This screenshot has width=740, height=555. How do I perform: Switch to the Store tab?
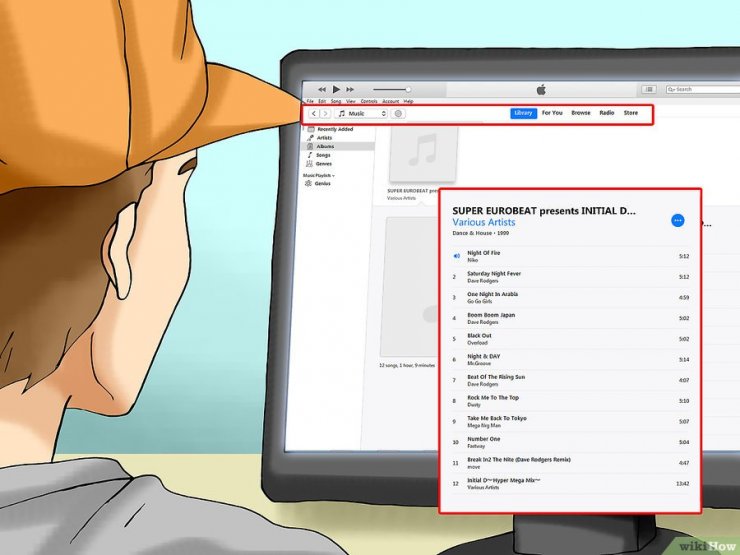tap(631, 113)
